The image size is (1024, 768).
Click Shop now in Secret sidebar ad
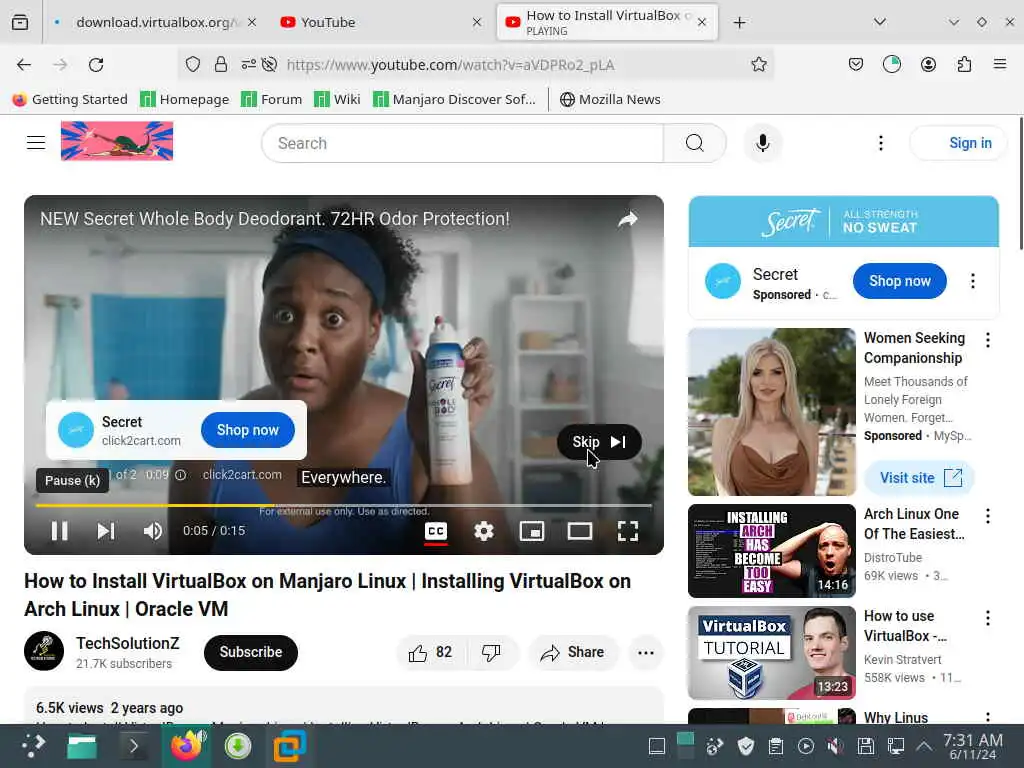coord(899,281)
